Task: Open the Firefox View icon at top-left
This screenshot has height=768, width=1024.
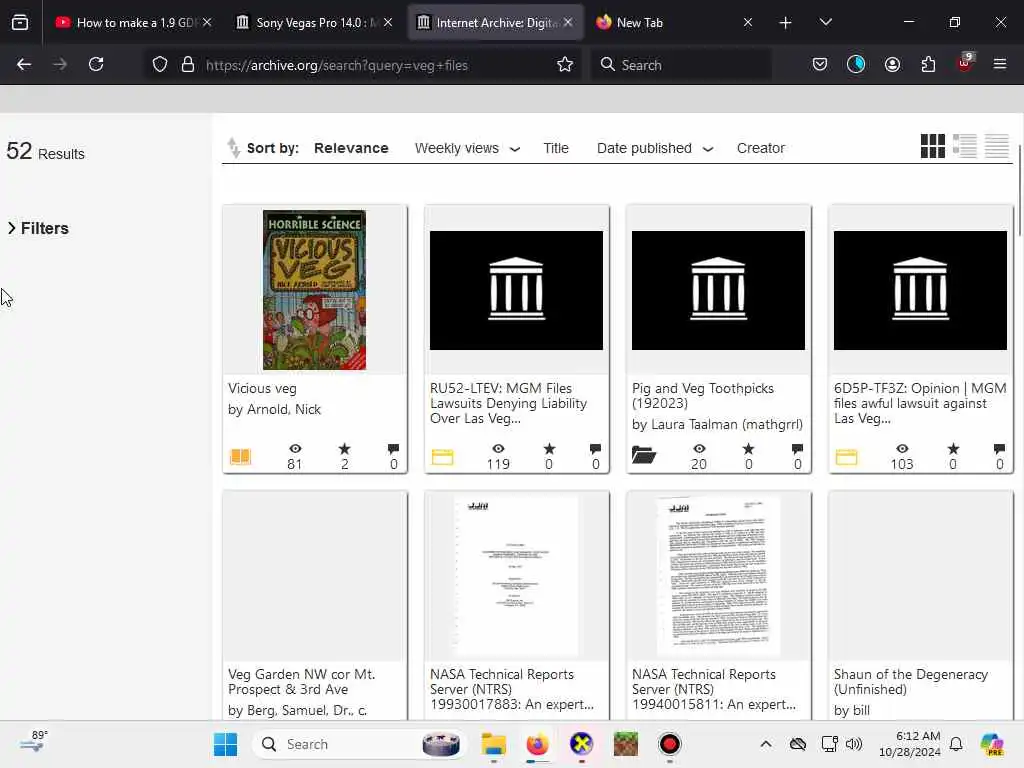Action: (20, 22)
